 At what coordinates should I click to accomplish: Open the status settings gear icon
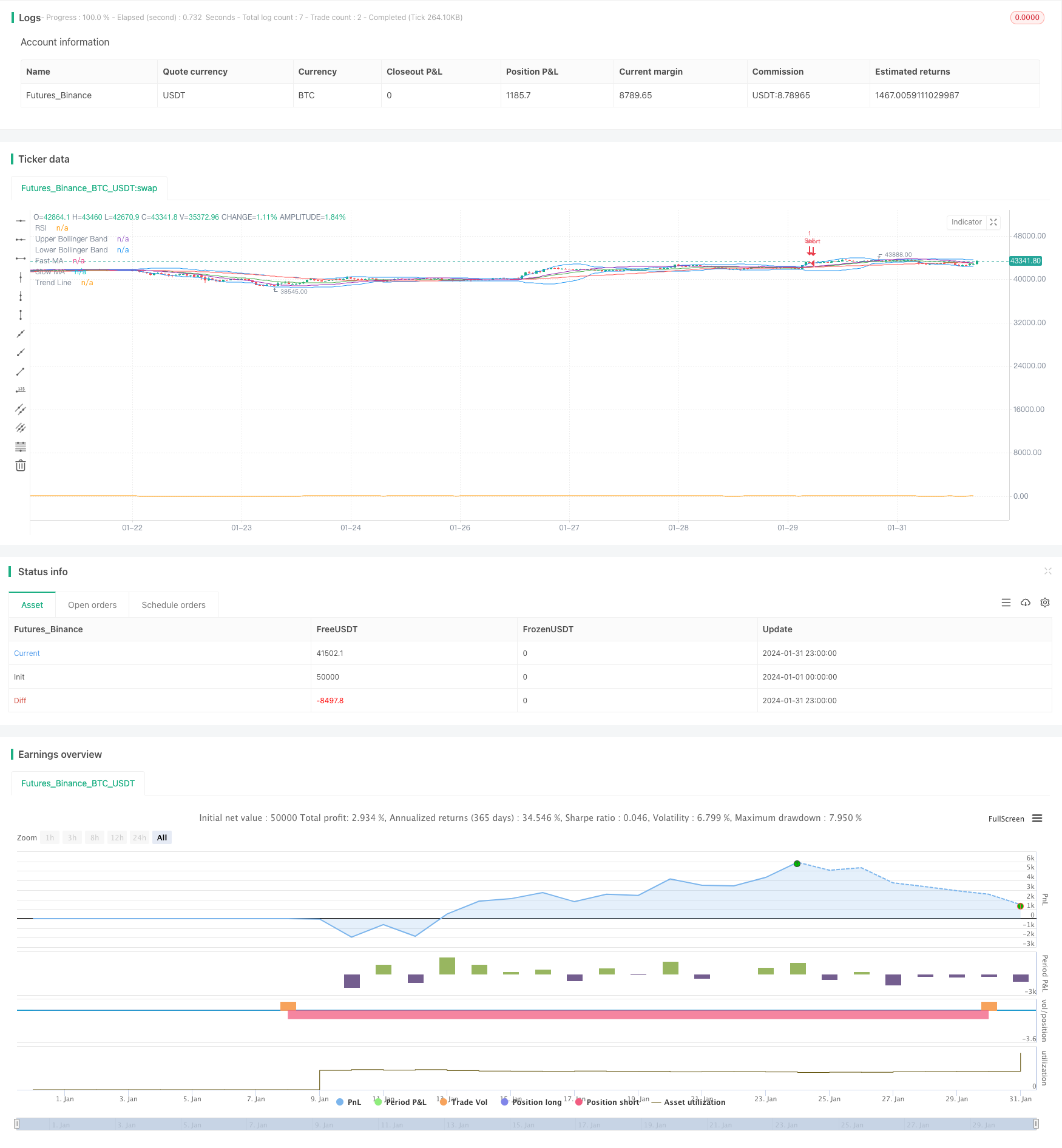point(1045,603)
